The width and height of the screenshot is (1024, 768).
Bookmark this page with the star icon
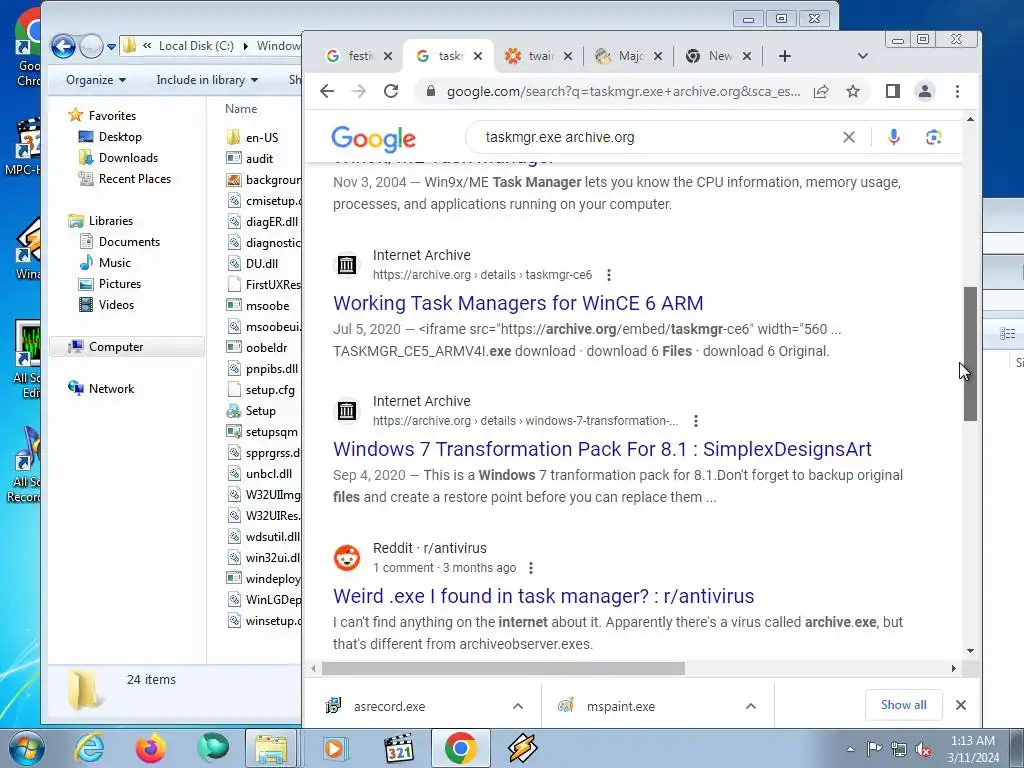pos(853,91)
